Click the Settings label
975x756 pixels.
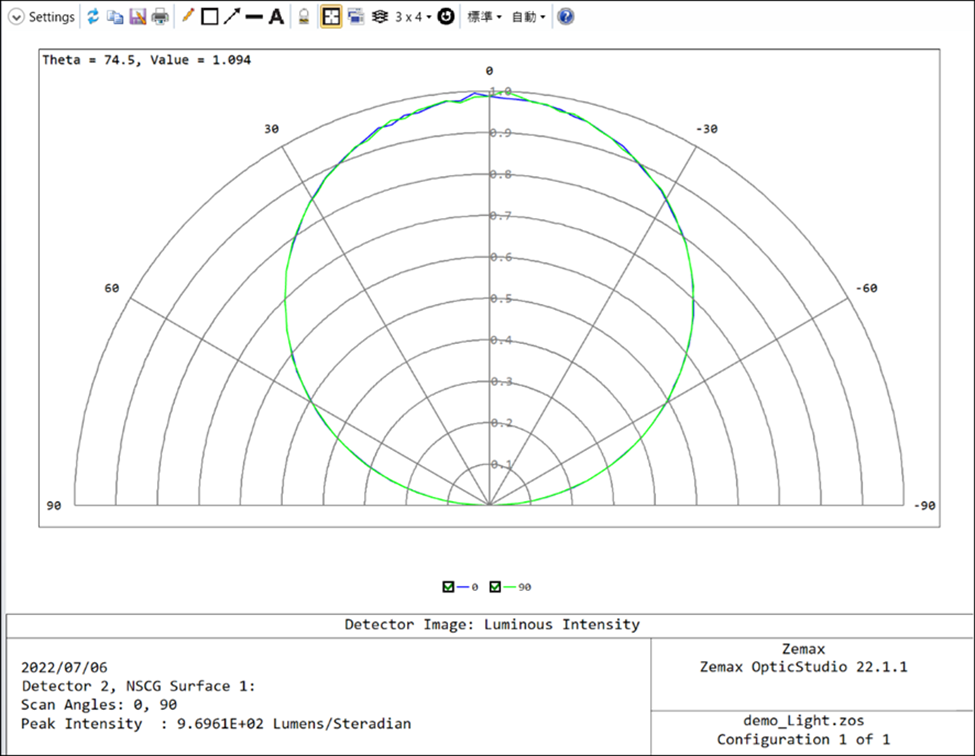51,17
